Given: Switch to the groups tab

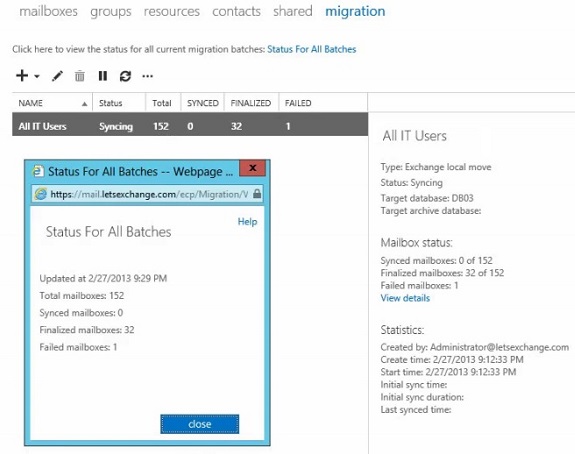Looking at the screenshot, I should (111, 11).
